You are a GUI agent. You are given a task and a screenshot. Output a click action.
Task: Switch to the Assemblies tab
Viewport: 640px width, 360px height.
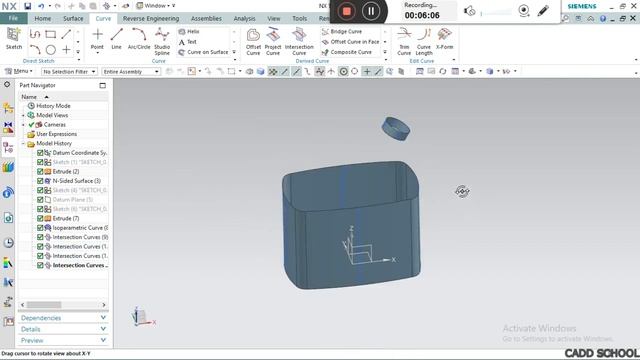tap(206, 18)
